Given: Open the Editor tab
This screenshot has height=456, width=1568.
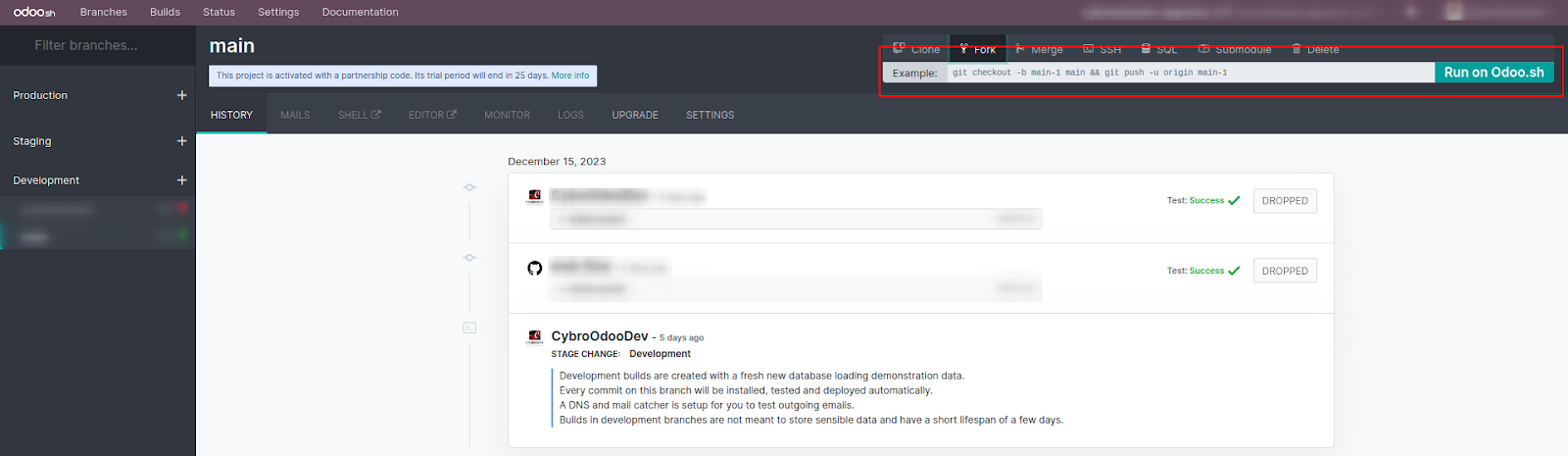Looking at the screenshot, I should click(x=432, y=115).
